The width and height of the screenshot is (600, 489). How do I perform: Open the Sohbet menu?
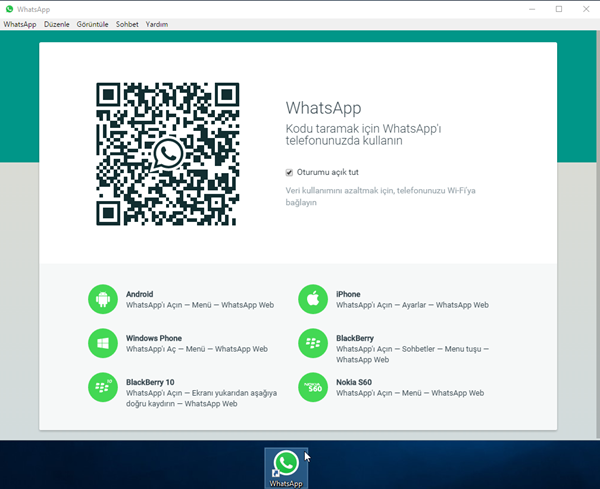(x=127, y=24)
